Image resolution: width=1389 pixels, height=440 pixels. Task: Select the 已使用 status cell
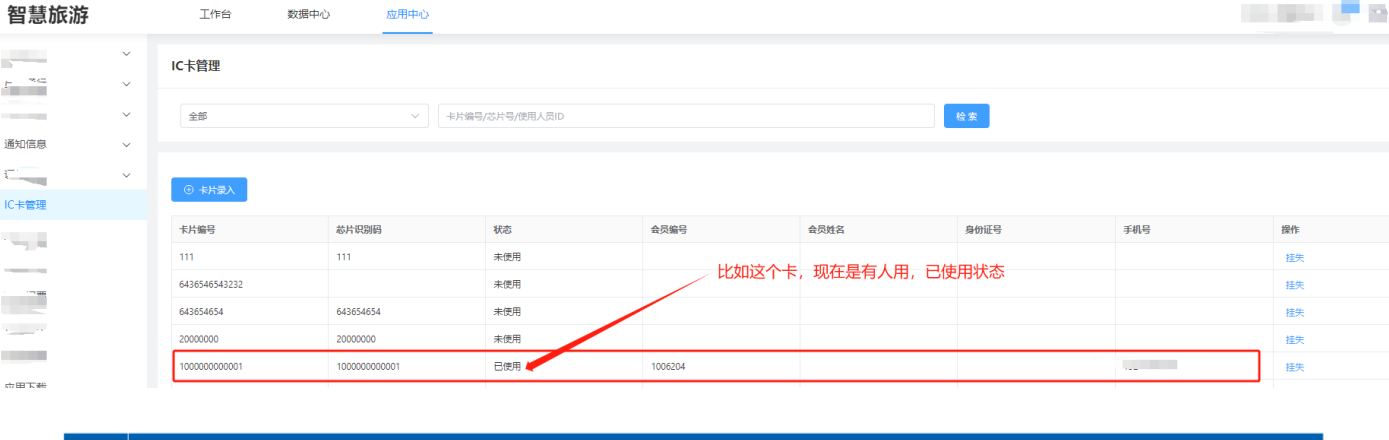[507, 367]
